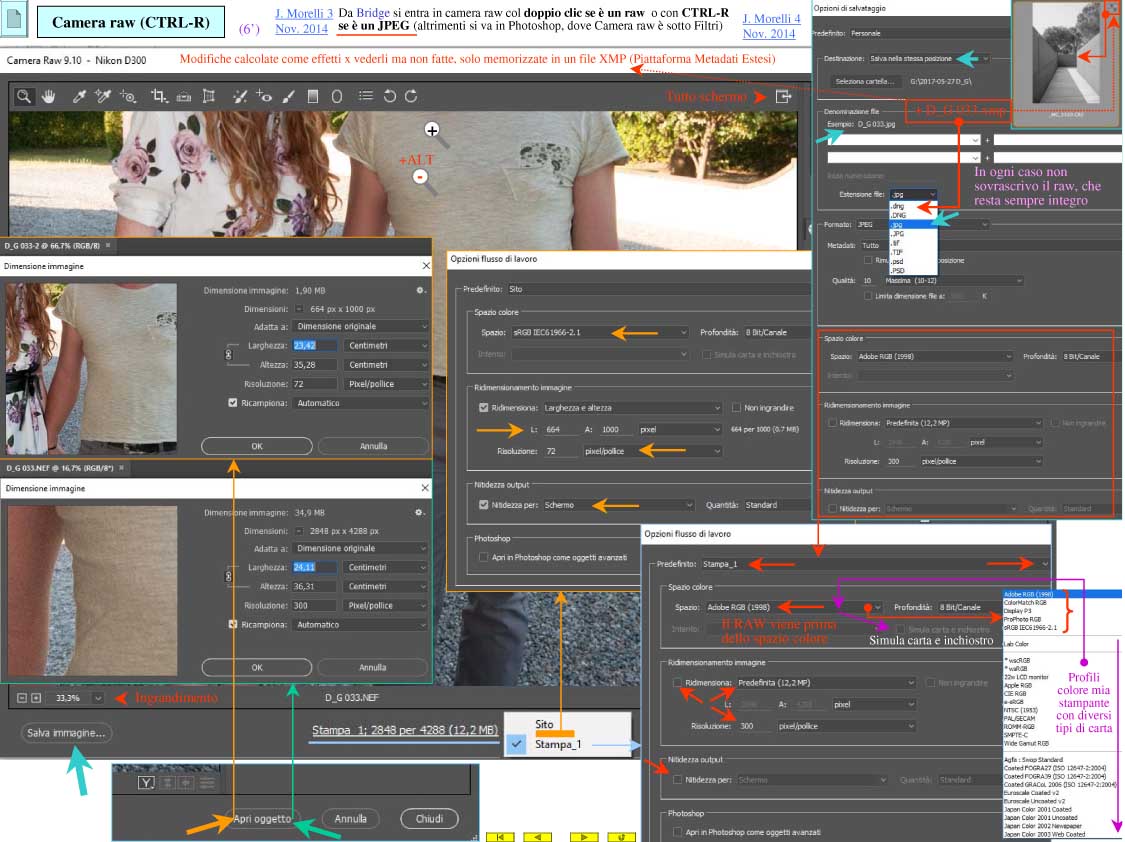Viewport: 1125px width, 842px height.
Task: Open the sRGB IEC61966-2.1 Spazio dropdown
Action: click(x=599, y=333)
